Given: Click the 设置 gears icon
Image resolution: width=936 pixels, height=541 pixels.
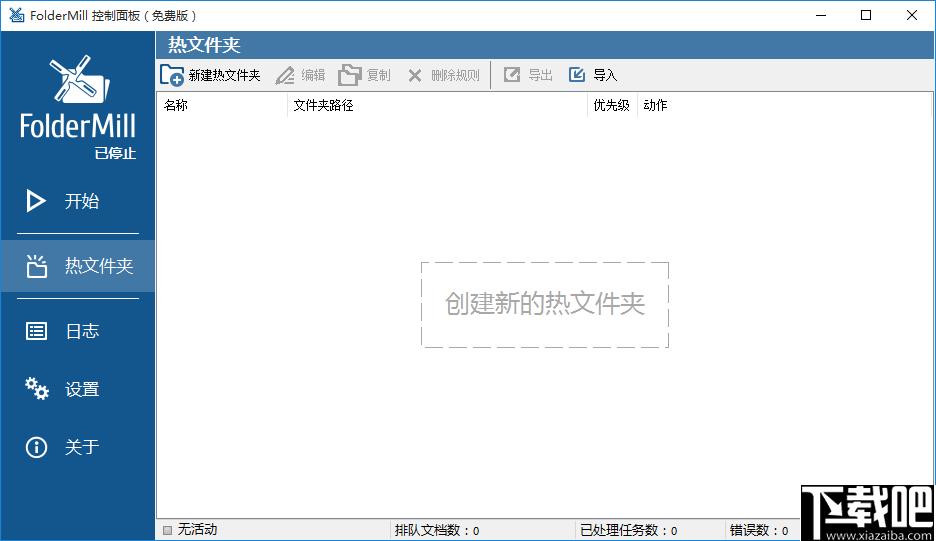Looking at the screenshot, I should pyautogui.click(x=36, y=389).
